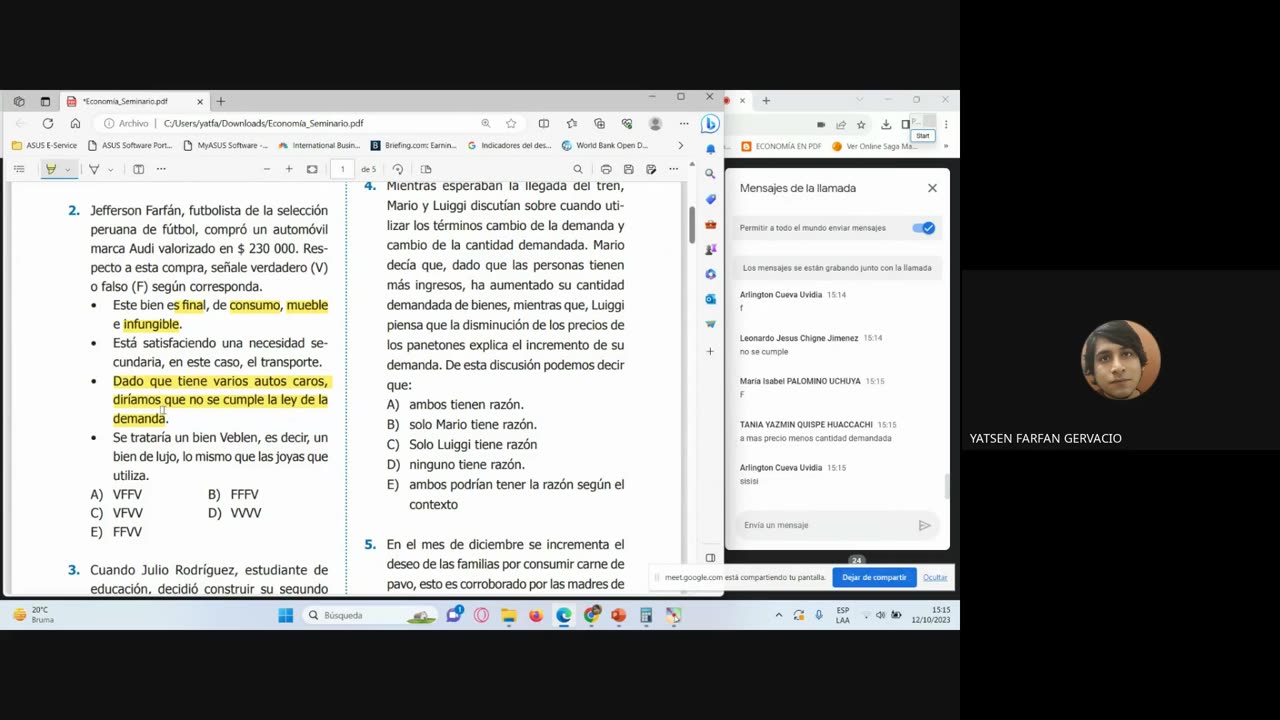
Task: Rotate the PDF page icon
Action: [398, 169]
